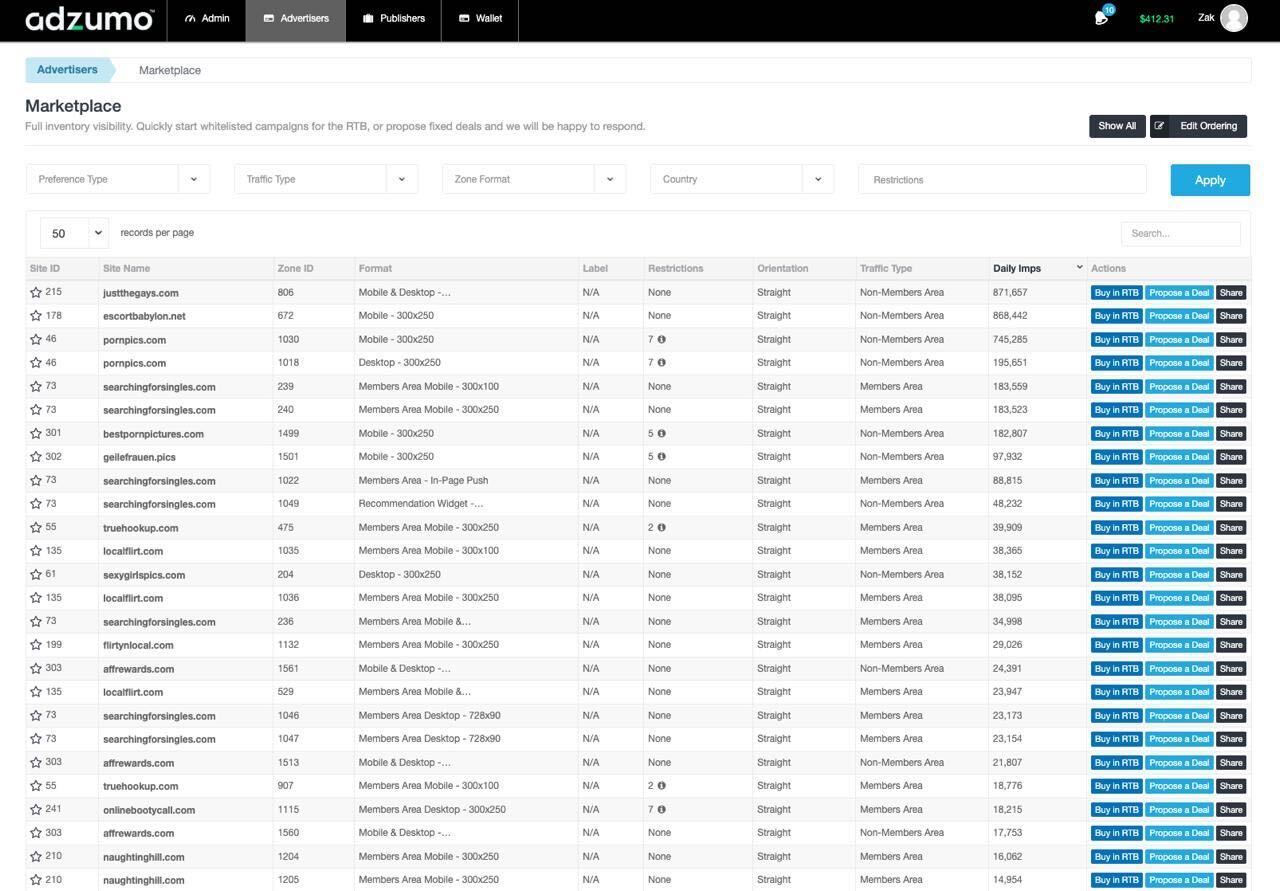Toggle favorite star for flirtynlocal.com

(36, 645)
